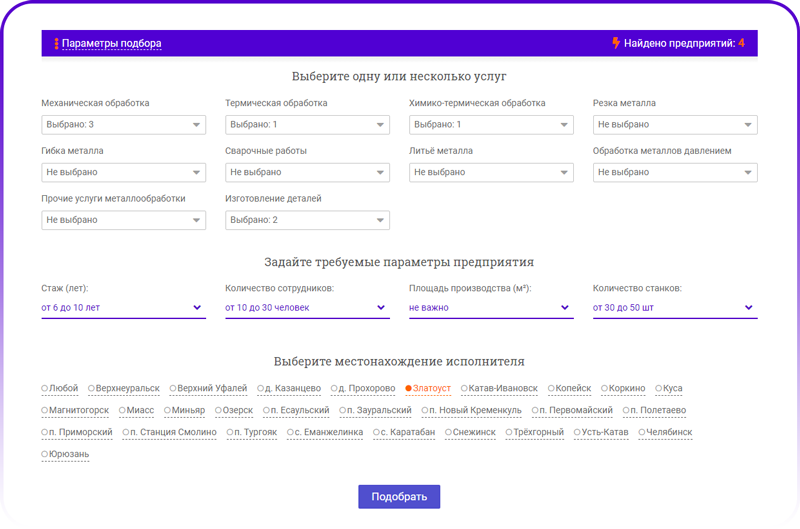Expand the Химико-термическая обработка dropdown
The height and width of the screenshot is (529, 800).
click(491, 124)
